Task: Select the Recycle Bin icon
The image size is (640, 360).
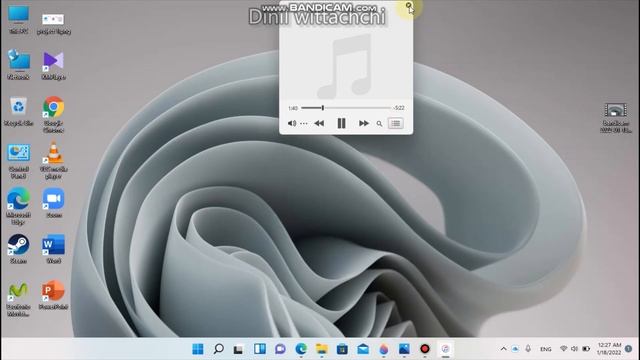Action: pos(18,111)
